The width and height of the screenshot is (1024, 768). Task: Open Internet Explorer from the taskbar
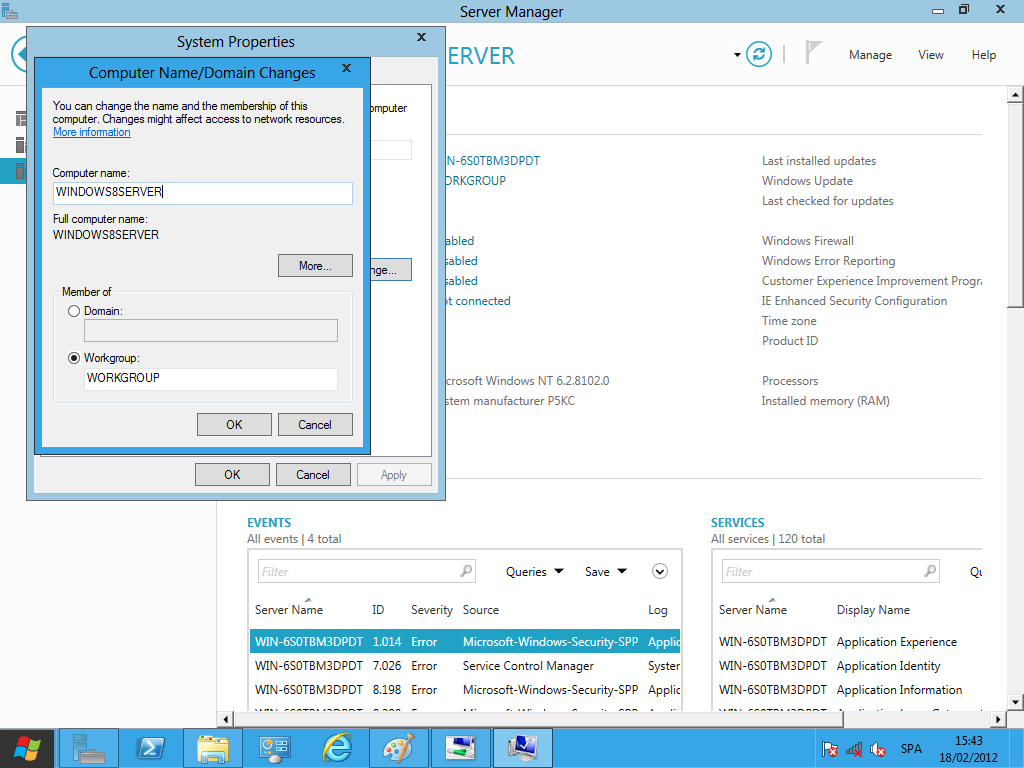click(x=337, y=748)
